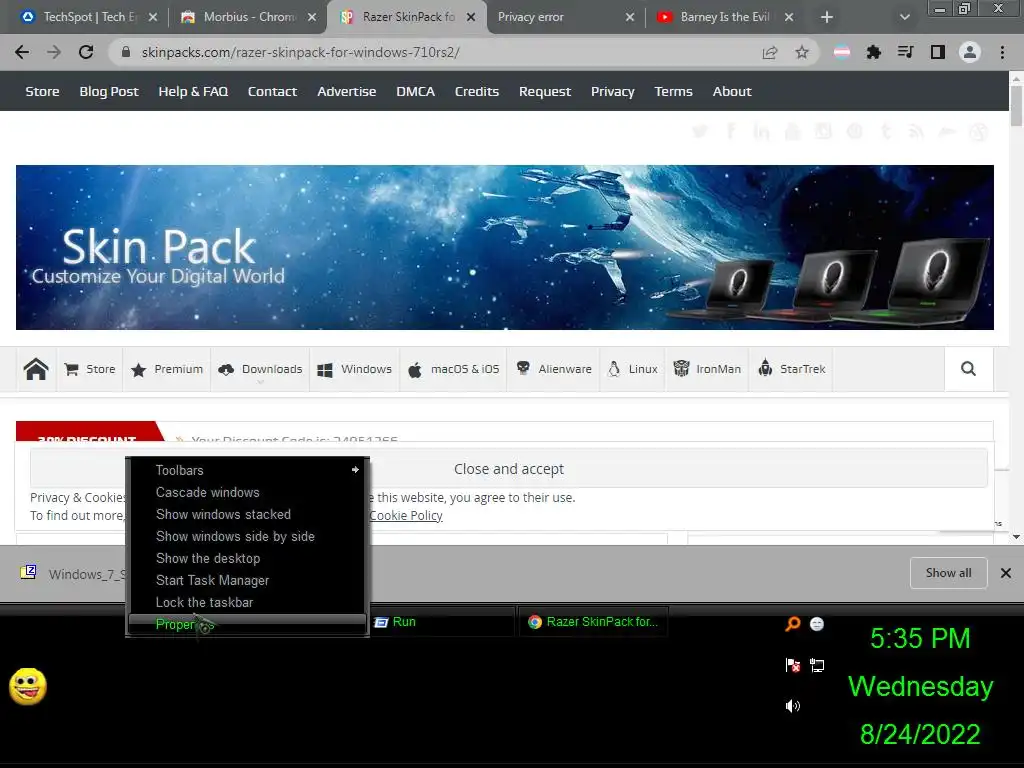The height and width of the screenshot is (768, 1024).
Task: Open the volume speaker tray icon
Action: click(793, 706)
